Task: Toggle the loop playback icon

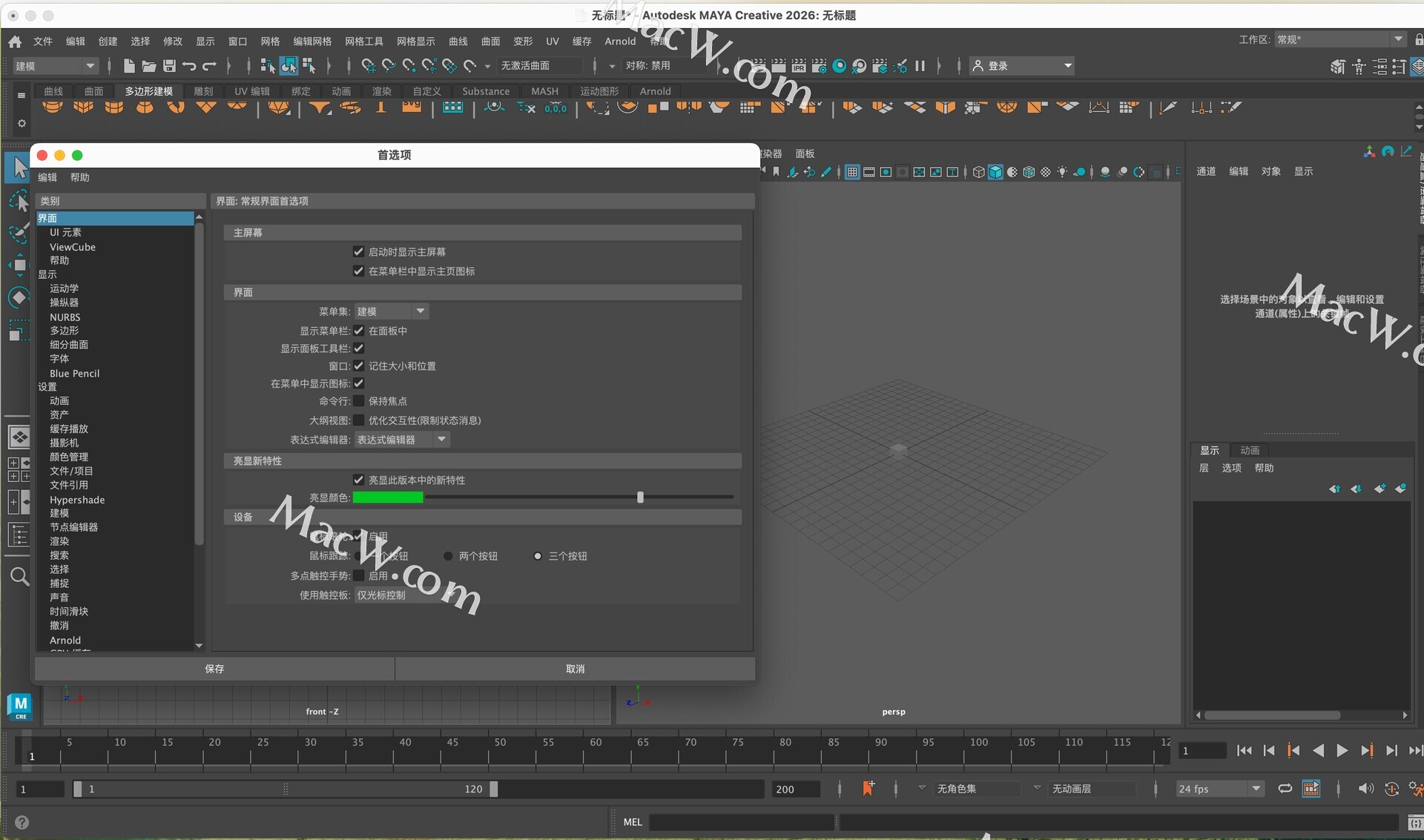Action: (x=1285, y=788)
